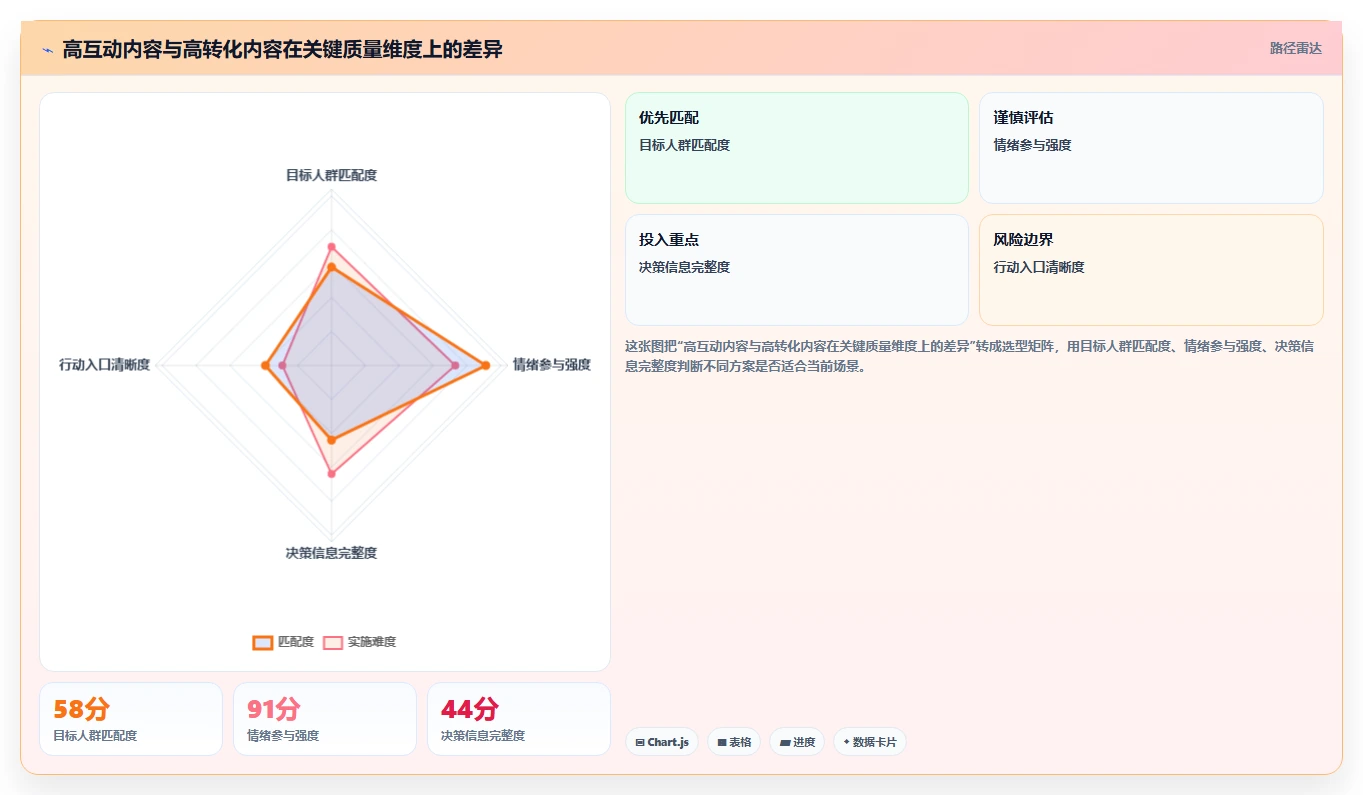Click orange data point on 情绪参与强度 axis

point(486,366)
